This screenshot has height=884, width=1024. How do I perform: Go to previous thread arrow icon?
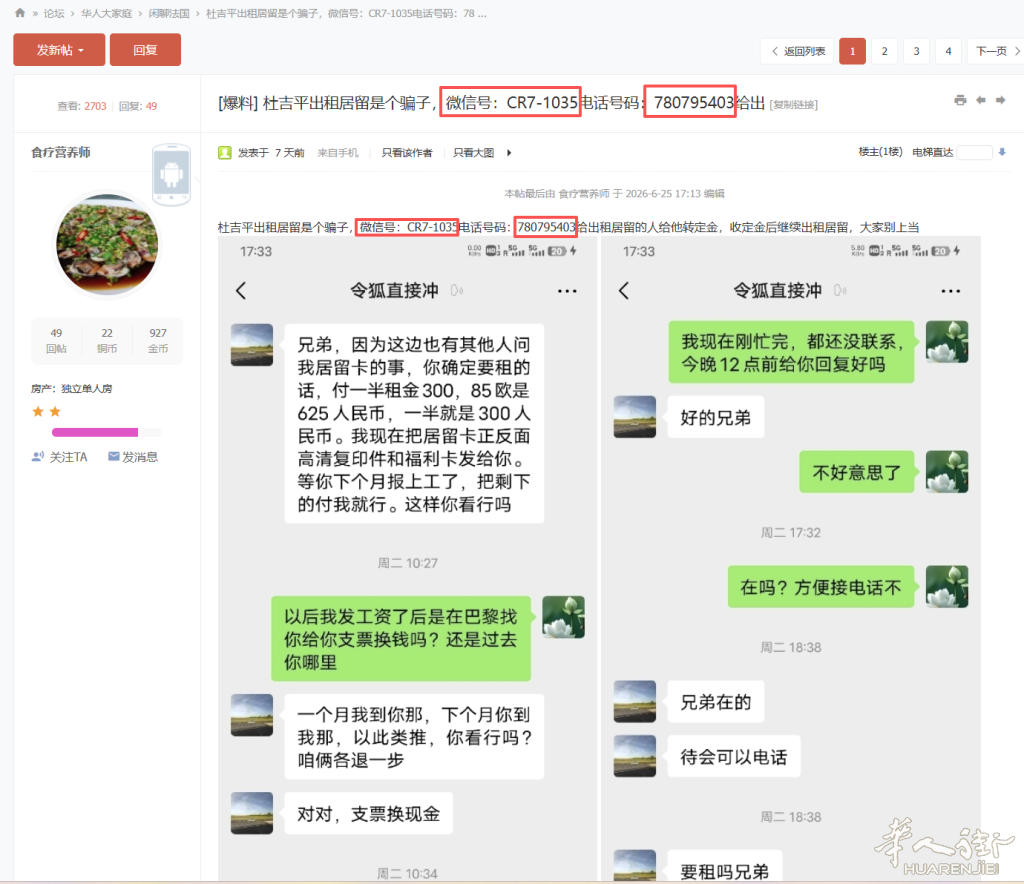click(980, 100)
